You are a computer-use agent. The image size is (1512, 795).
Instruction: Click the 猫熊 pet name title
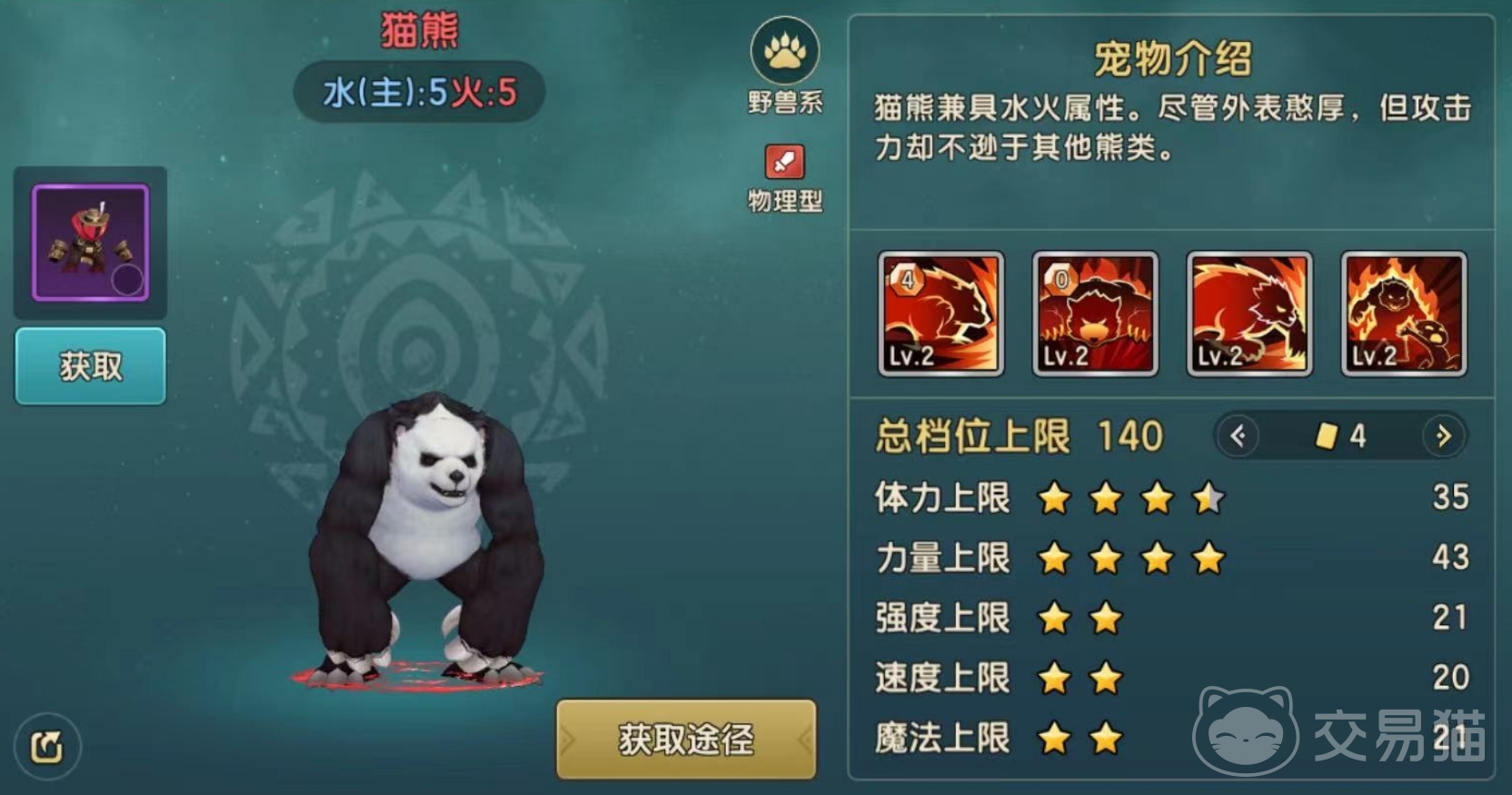[x=420, y=30]
